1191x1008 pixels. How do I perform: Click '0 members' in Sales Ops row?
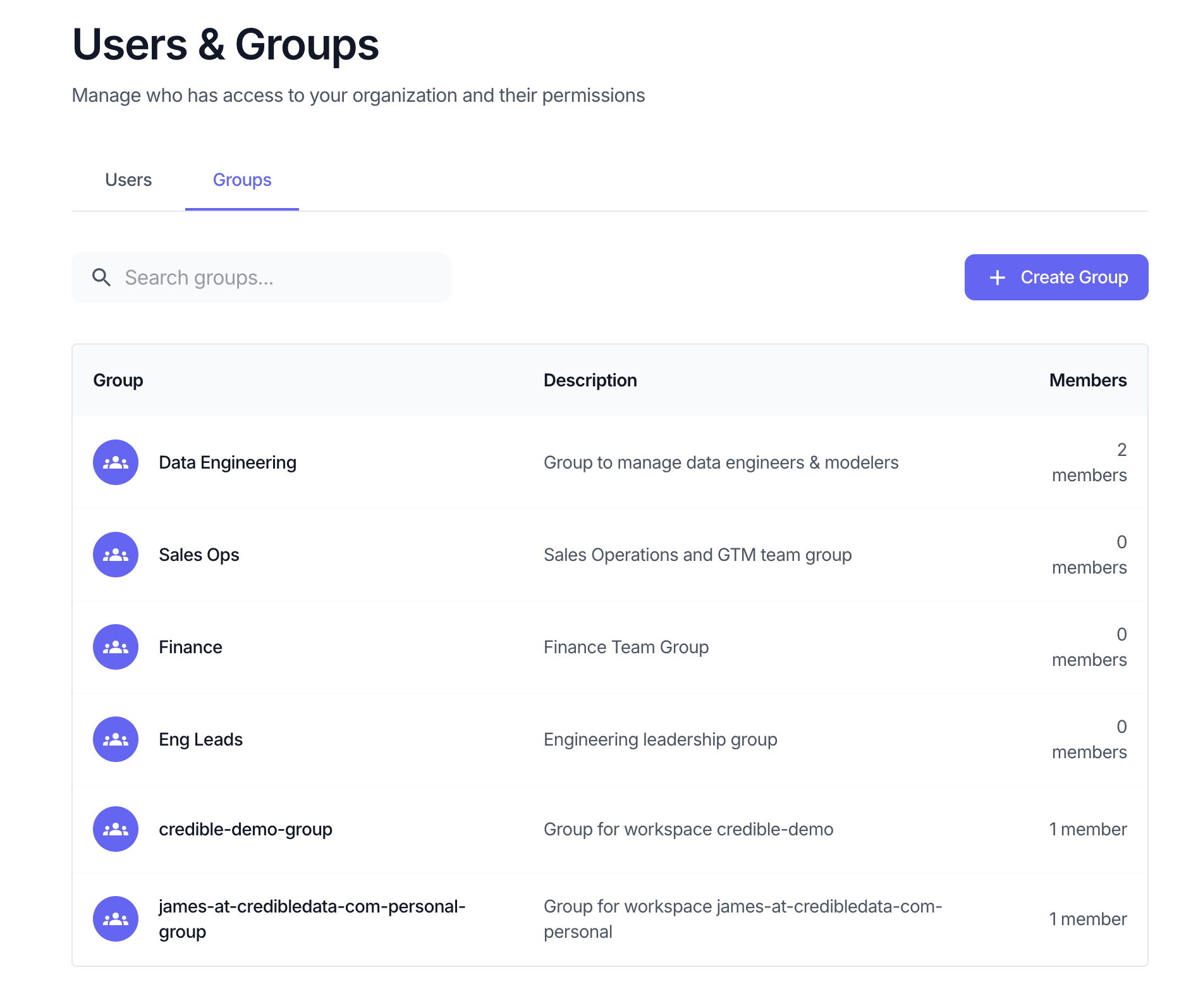click(1089, 555)
